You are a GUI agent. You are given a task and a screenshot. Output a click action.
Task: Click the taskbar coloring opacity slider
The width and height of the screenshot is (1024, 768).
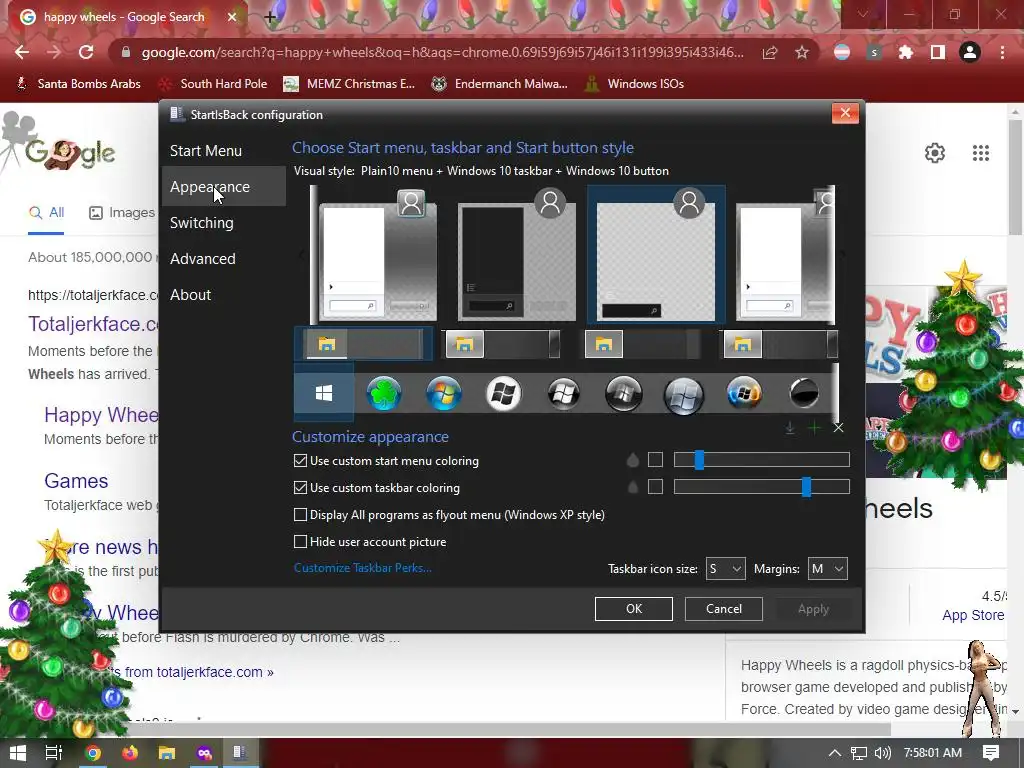click(761, 487)
